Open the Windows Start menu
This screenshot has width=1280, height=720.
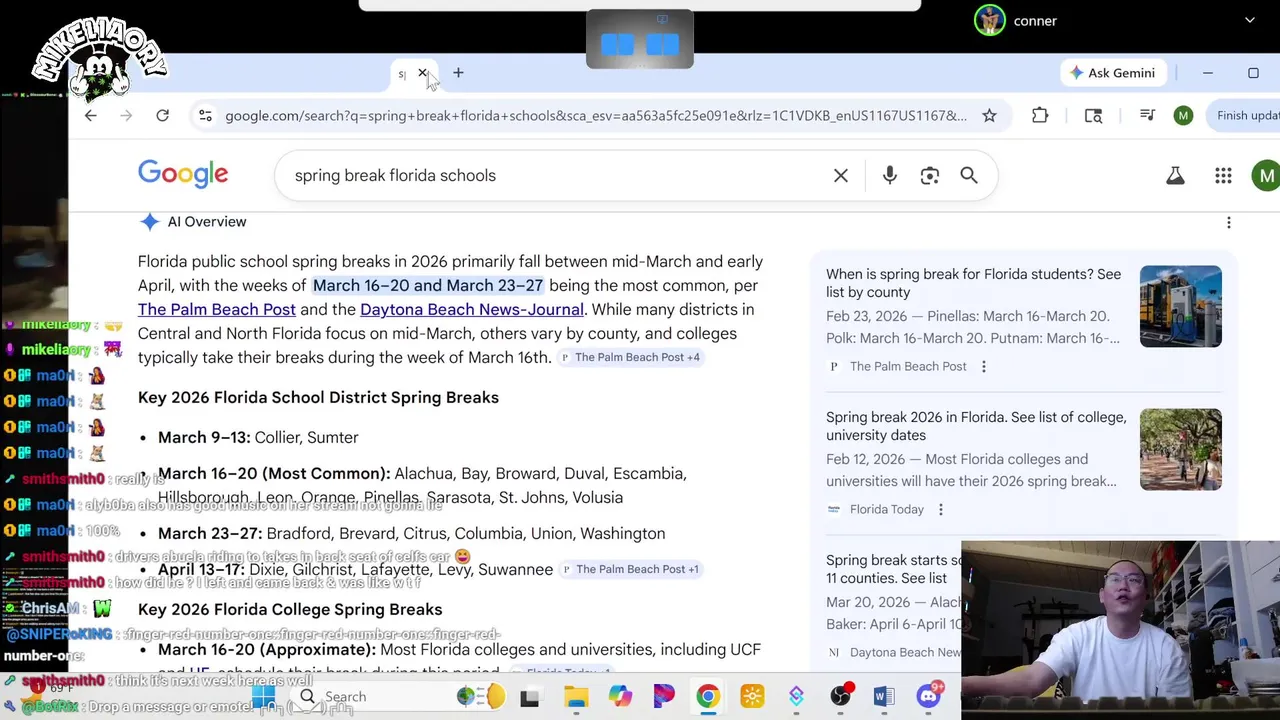264,696
